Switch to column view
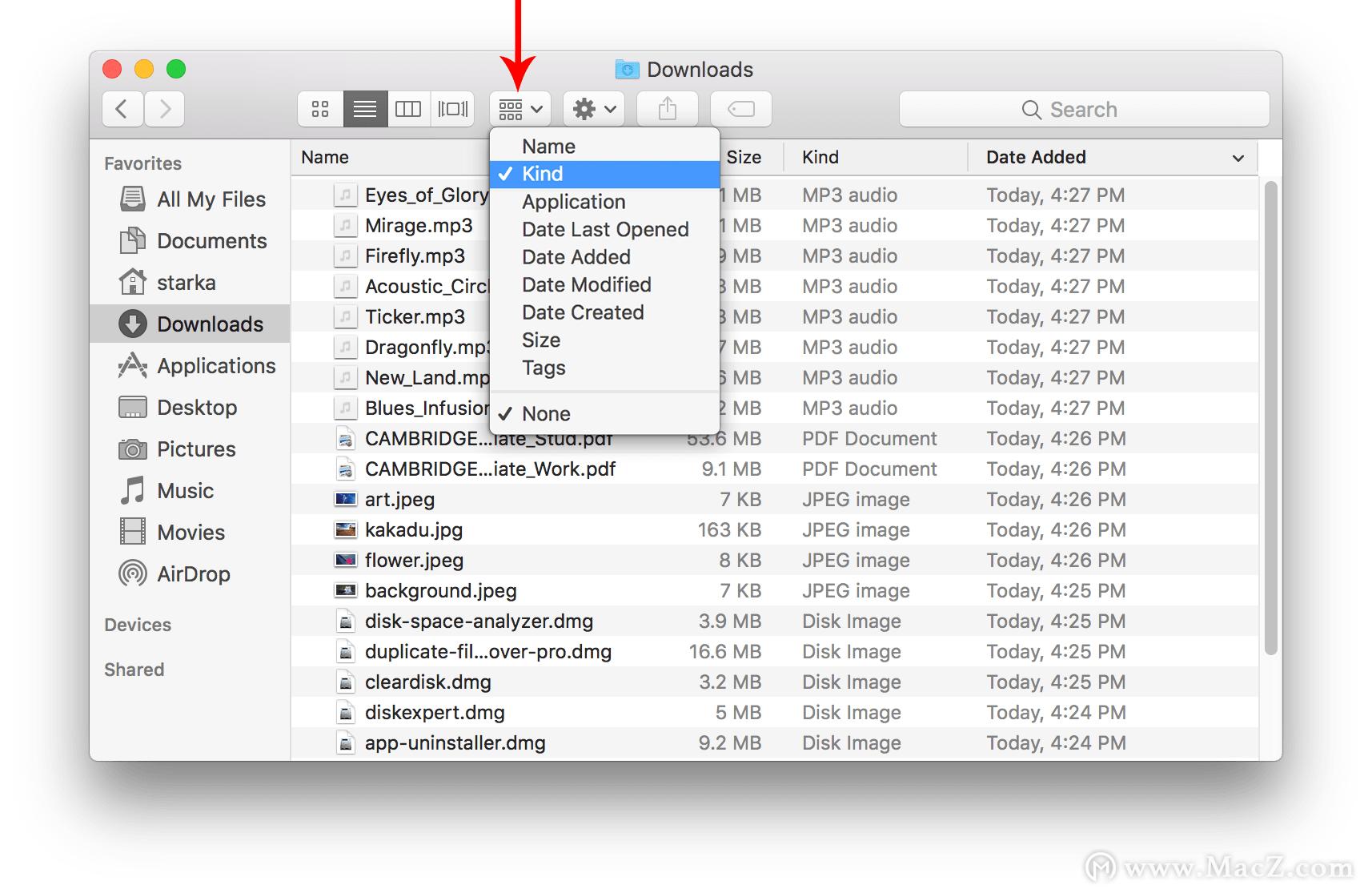This screenshot has width=1372, height=889. pyautogui.click(x=408, y=109)
